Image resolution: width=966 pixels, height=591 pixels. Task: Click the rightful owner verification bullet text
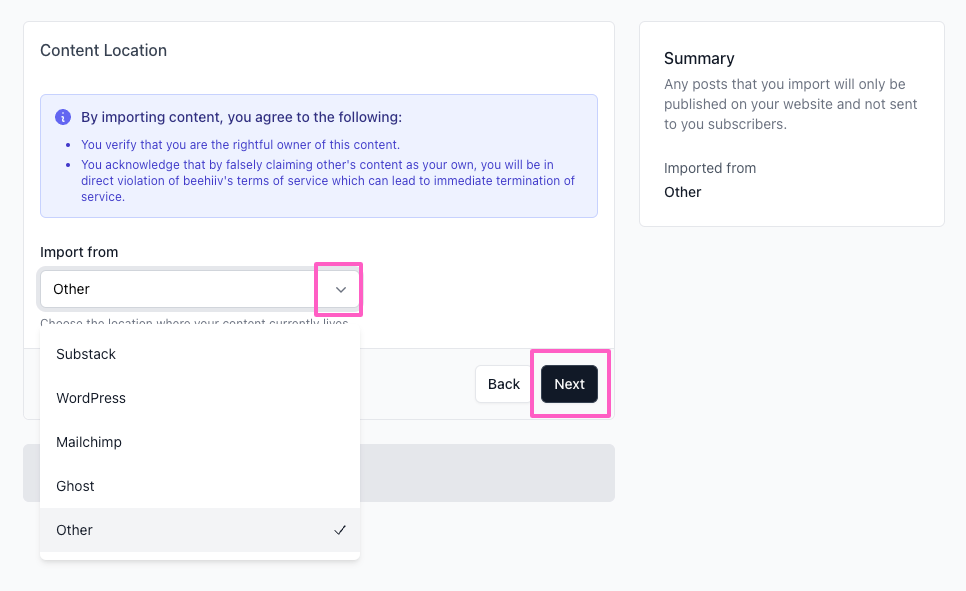[240, 145]
